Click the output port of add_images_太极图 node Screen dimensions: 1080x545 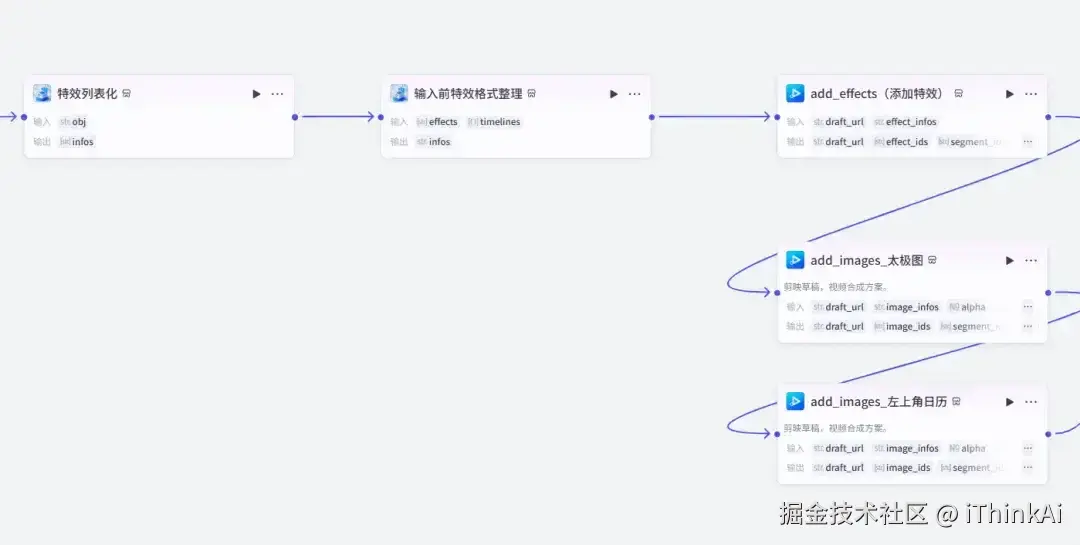coord(1048,293)
